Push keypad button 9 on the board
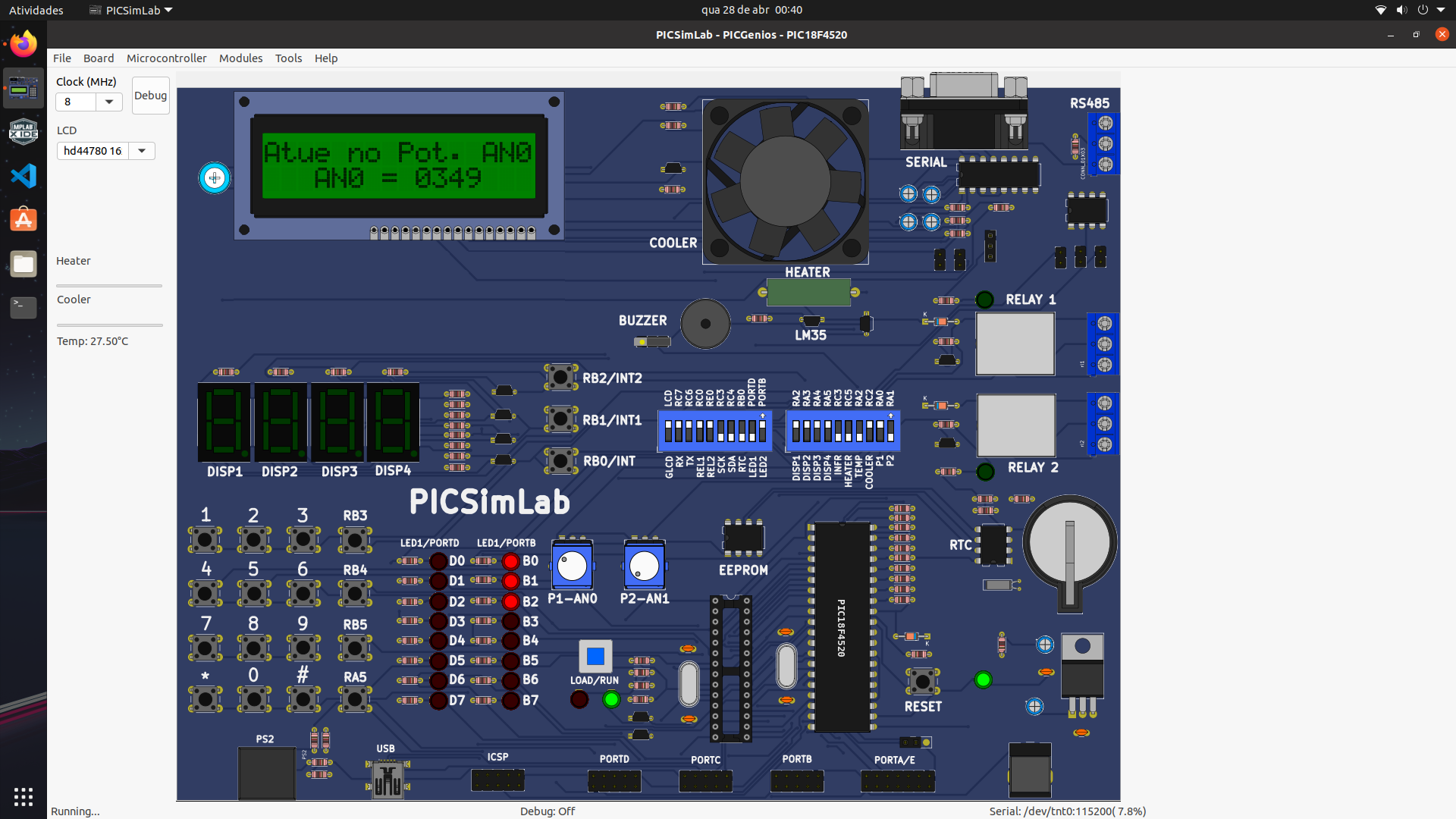This screenshot has width=1456, height=819. tap(303, 648)
